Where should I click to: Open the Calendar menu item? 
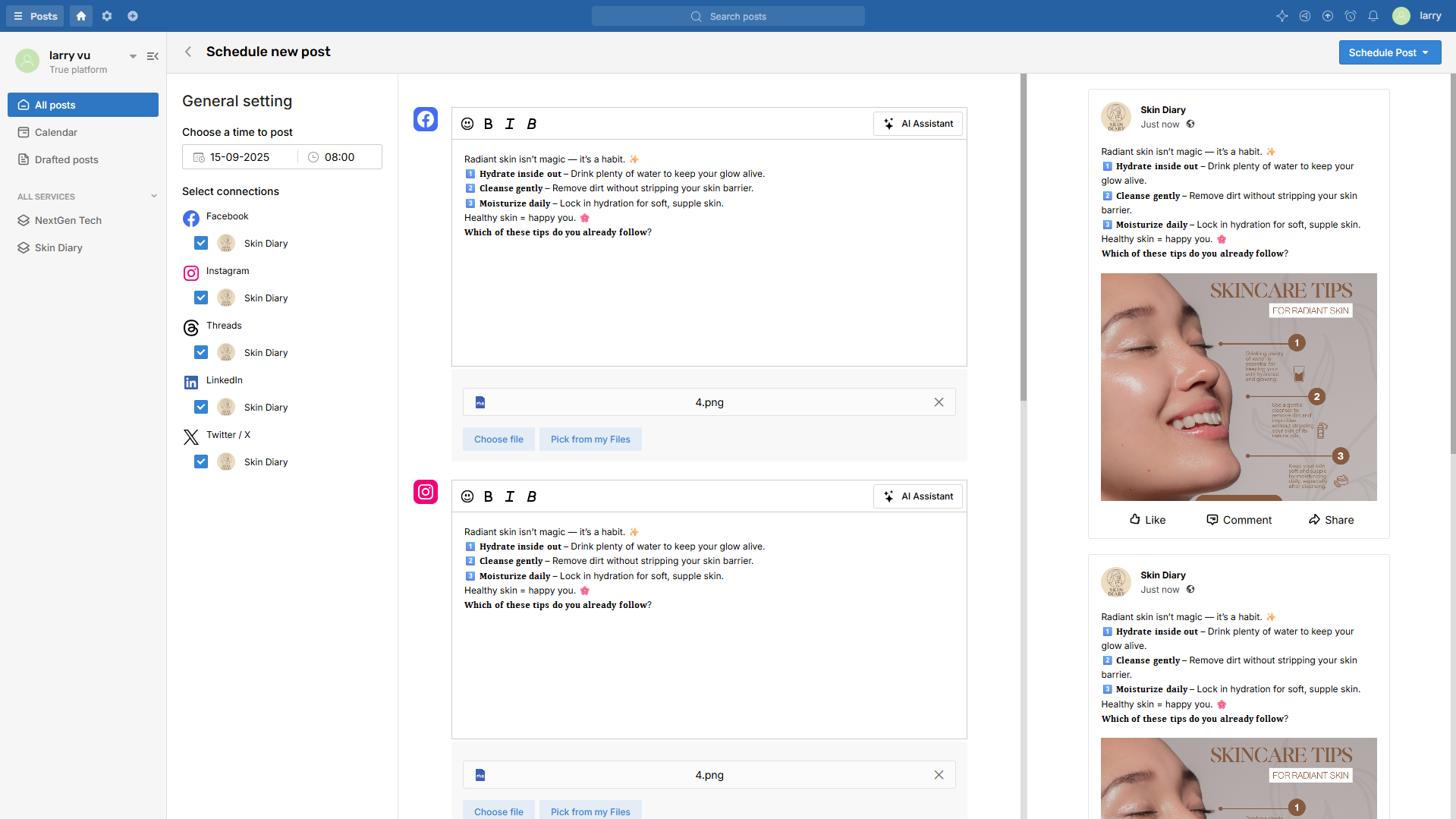point(56,132)
